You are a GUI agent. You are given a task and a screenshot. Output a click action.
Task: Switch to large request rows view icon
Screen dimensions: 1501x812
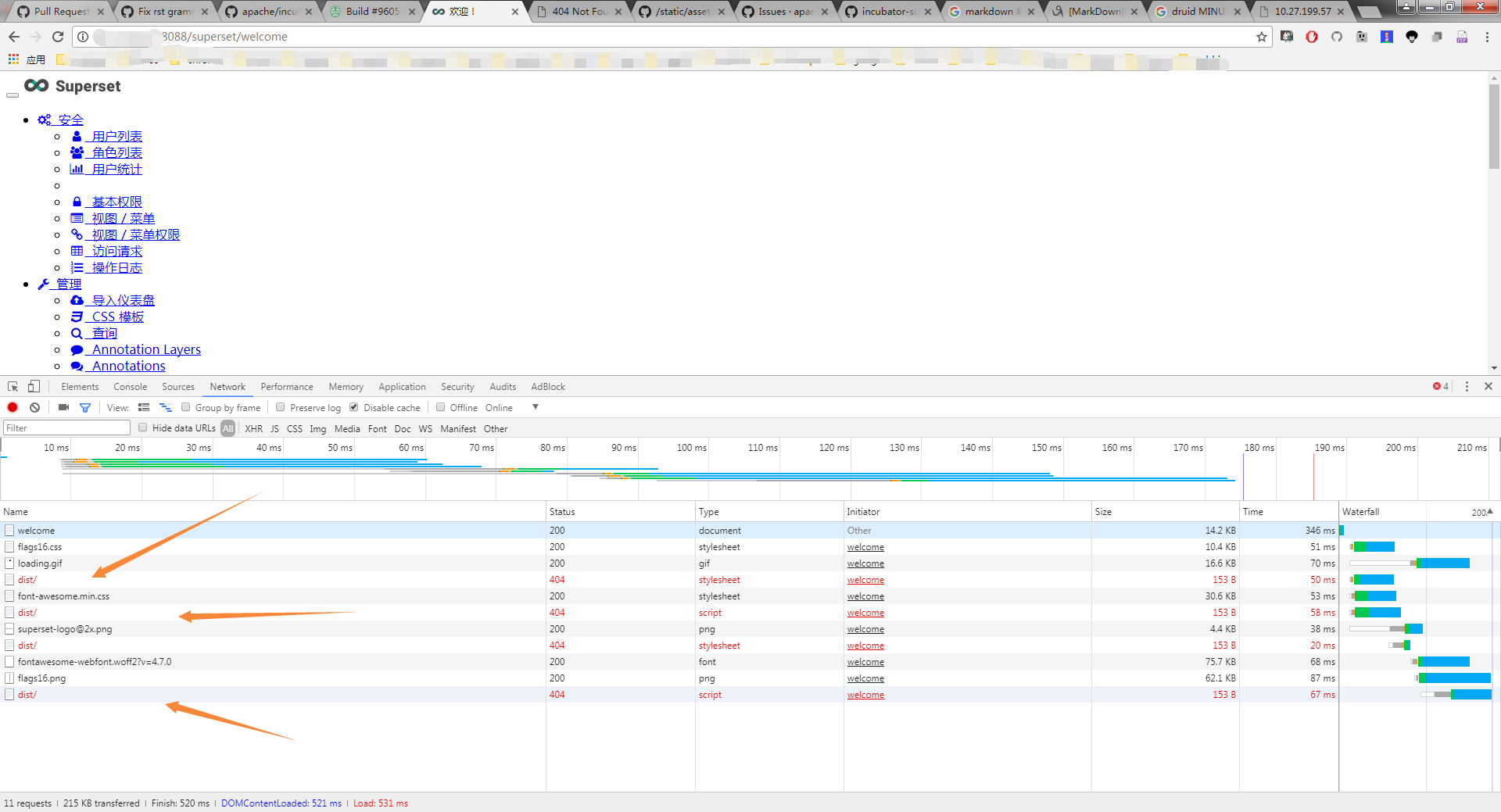coord(144,407)
